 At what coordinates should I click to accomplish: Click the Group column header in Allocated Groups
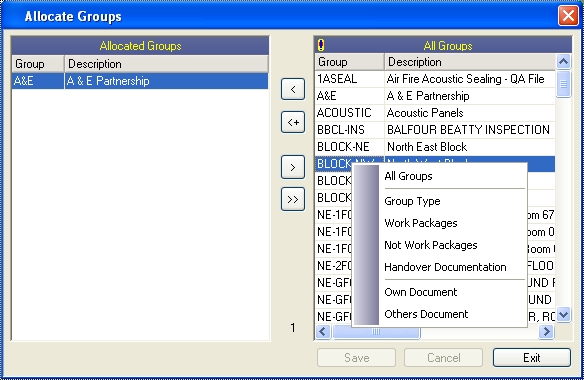(x=38, y=64)
